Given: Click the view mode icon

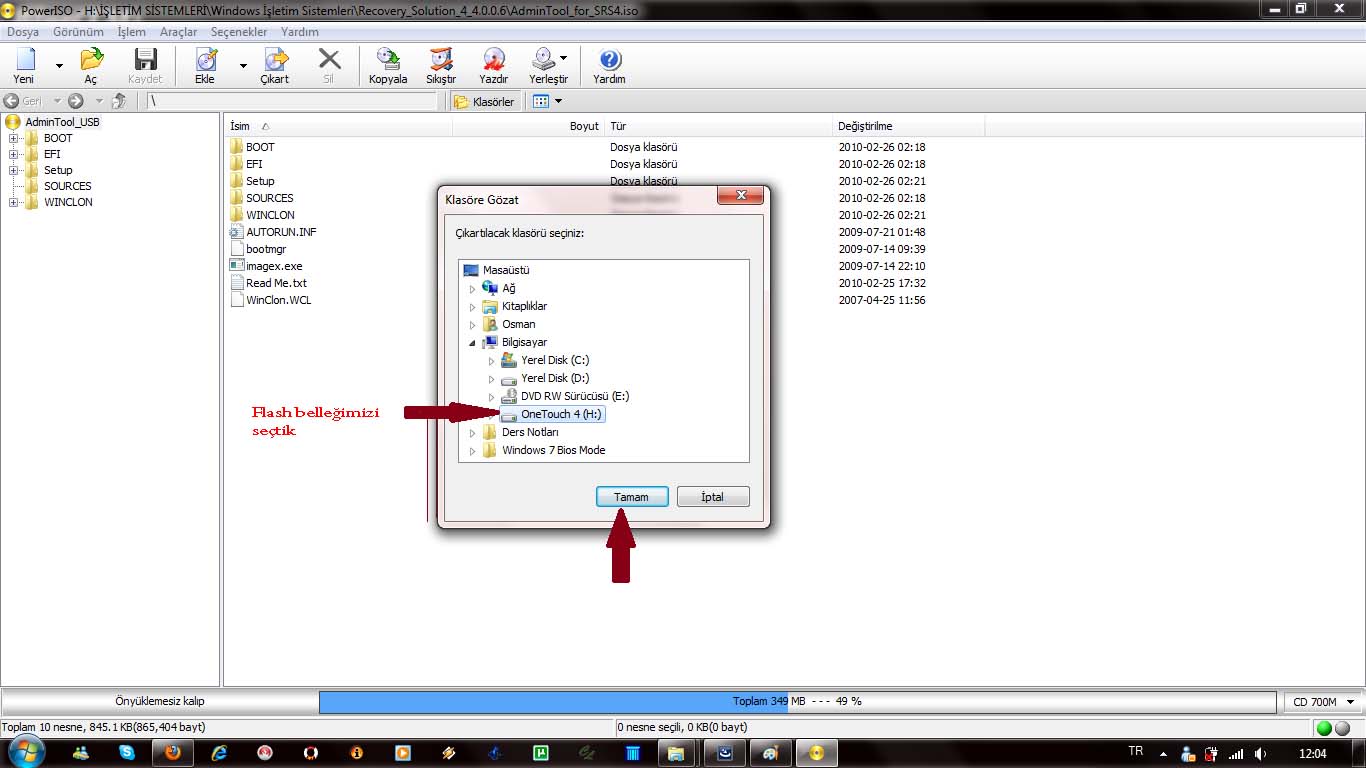Looking at the screenshot, I should [541, 101].
